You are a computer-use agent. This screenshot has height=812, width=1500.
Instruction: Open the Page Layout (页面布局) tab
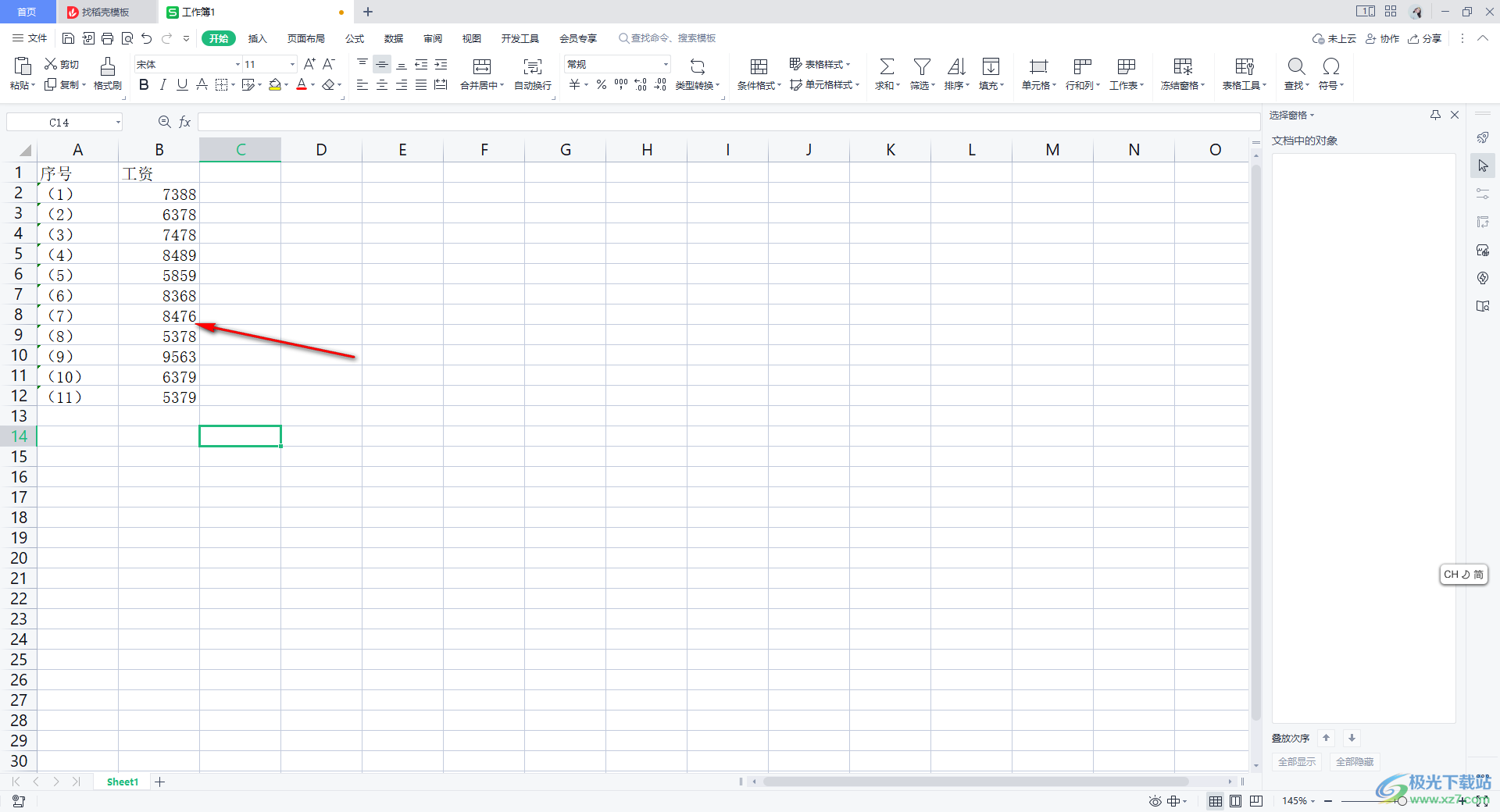coord(305,38)
